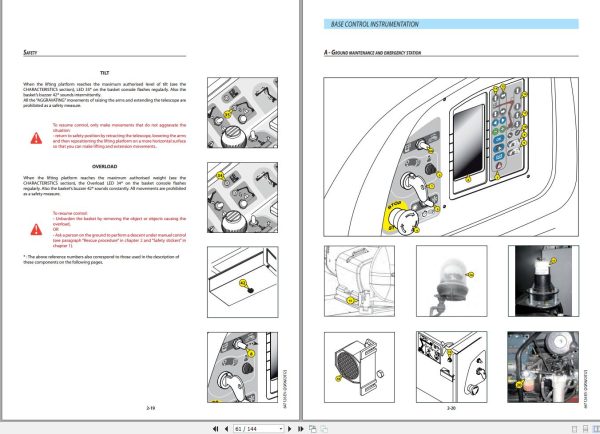Click page number 2-20 on right page

[451, 408]
